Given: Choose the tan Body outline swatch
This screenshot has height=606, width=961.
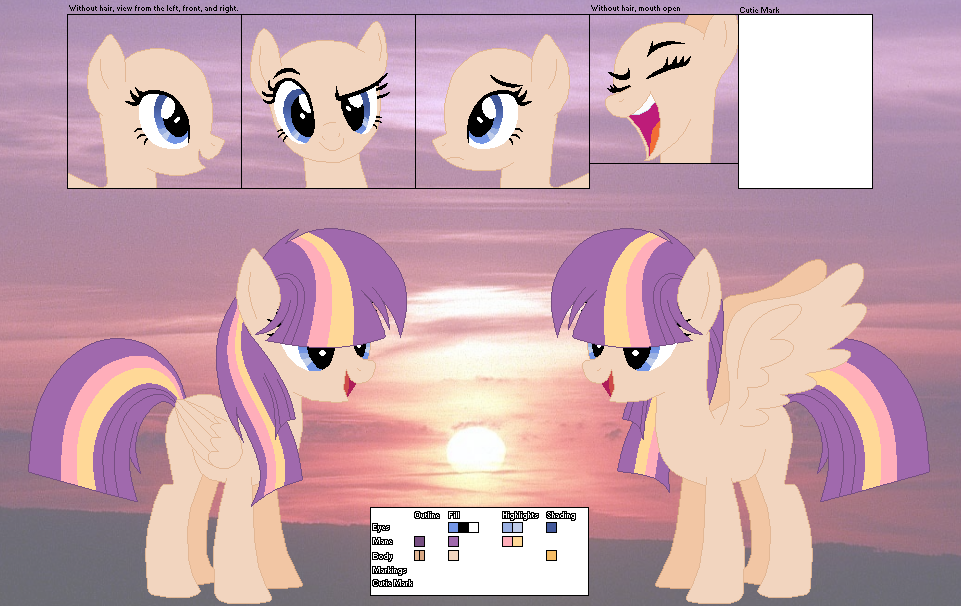Looking at the screenshot, I should tap(419, 556).
